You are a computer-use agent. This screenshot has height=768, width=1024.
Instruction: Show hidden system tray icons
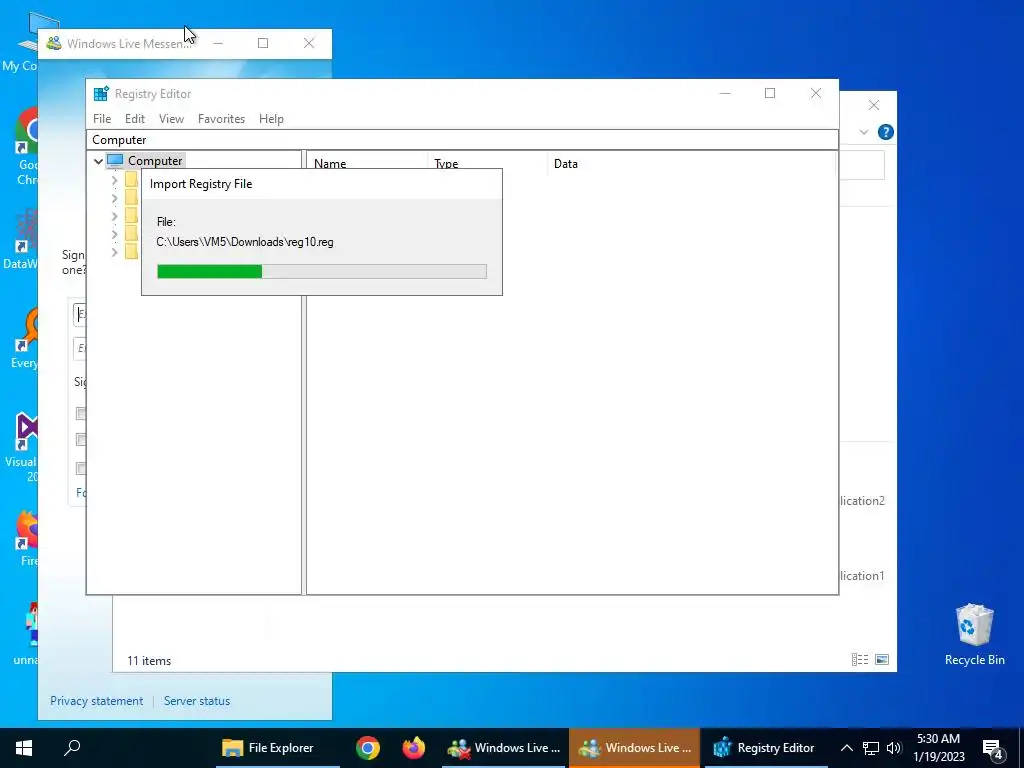click(x=846, y=748)
